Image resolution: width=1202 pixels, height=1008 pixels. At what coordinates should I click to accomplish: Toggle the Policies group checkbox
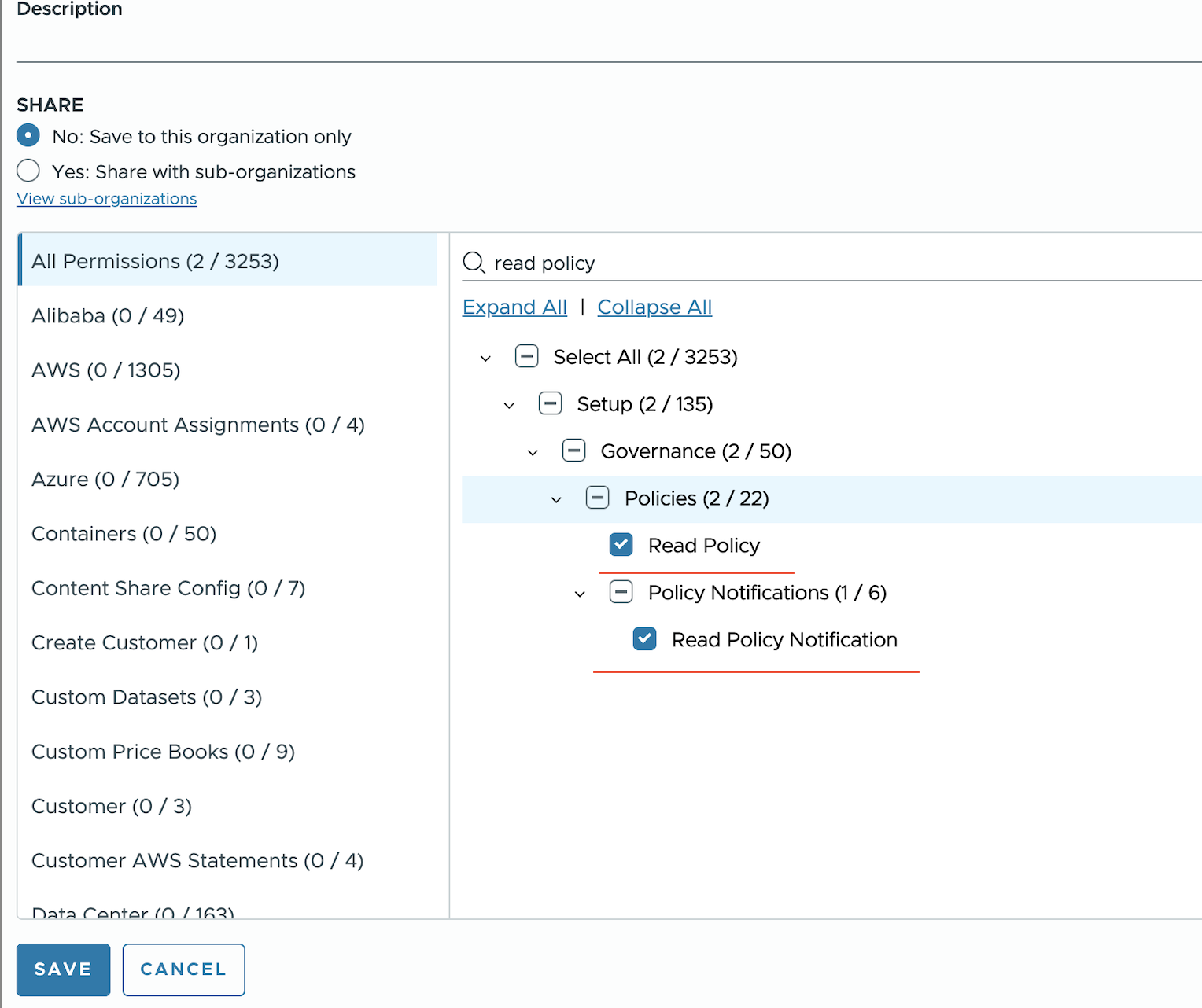(x=597, y=498)
